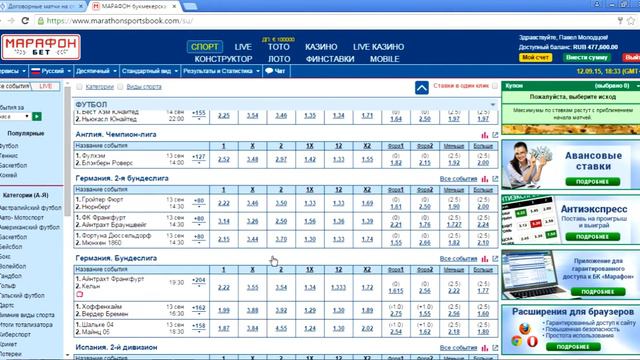Click the Marathon Bet logo
The width and height of the screenshot is (640, 360).
pyautogui.click(x=41, y=47)
